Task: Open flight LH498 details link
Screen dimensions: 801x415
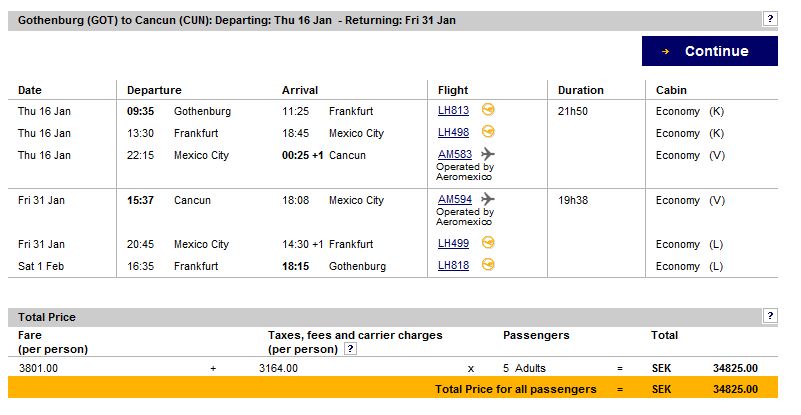Action: [453, 133]
